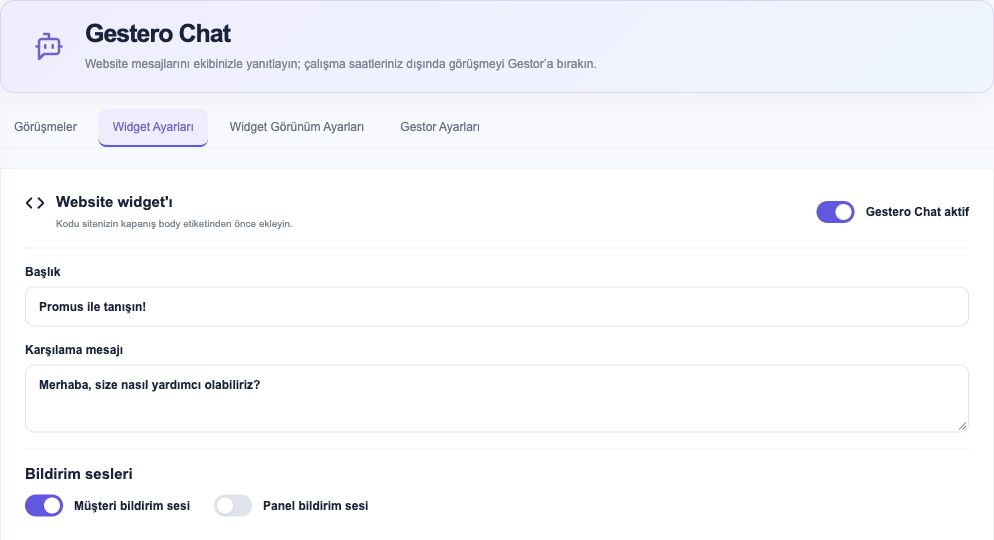Image resolution: width=994 pixels, height=540 pixels.
Task: Click inside the Karşılama mesajı text area
Action: (x=497, y=399)
